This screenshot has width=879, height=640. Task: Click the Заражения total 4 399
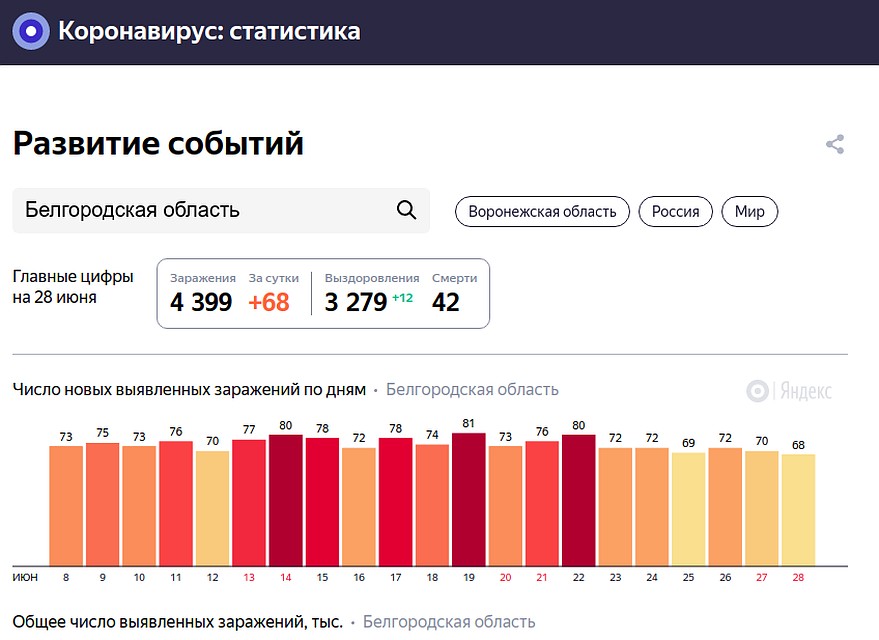(x=201, y=302)
